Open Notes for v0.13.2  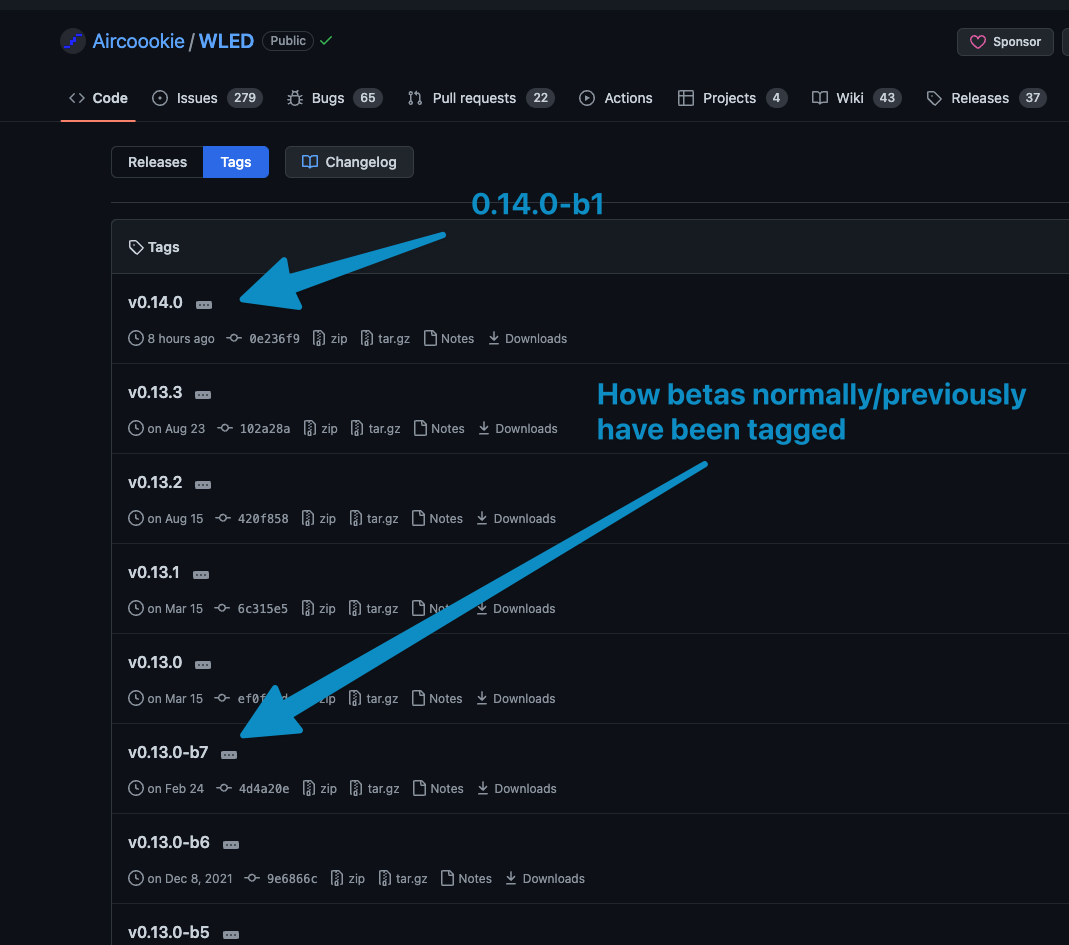click(x=437, y=518)
